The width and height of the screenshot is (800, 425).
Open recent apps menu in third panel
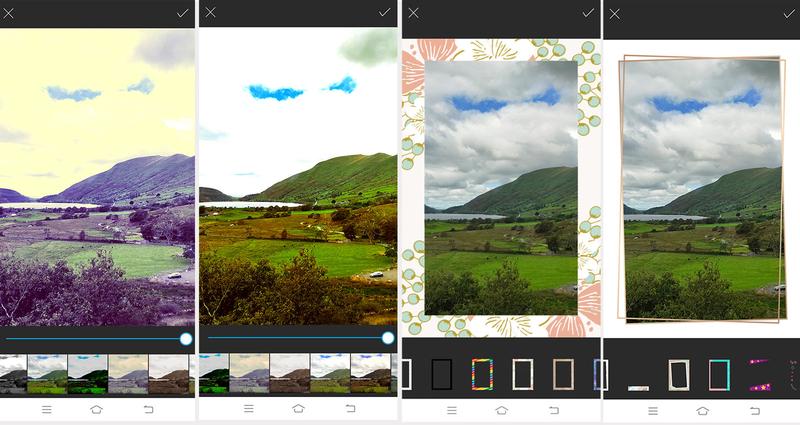451,410
